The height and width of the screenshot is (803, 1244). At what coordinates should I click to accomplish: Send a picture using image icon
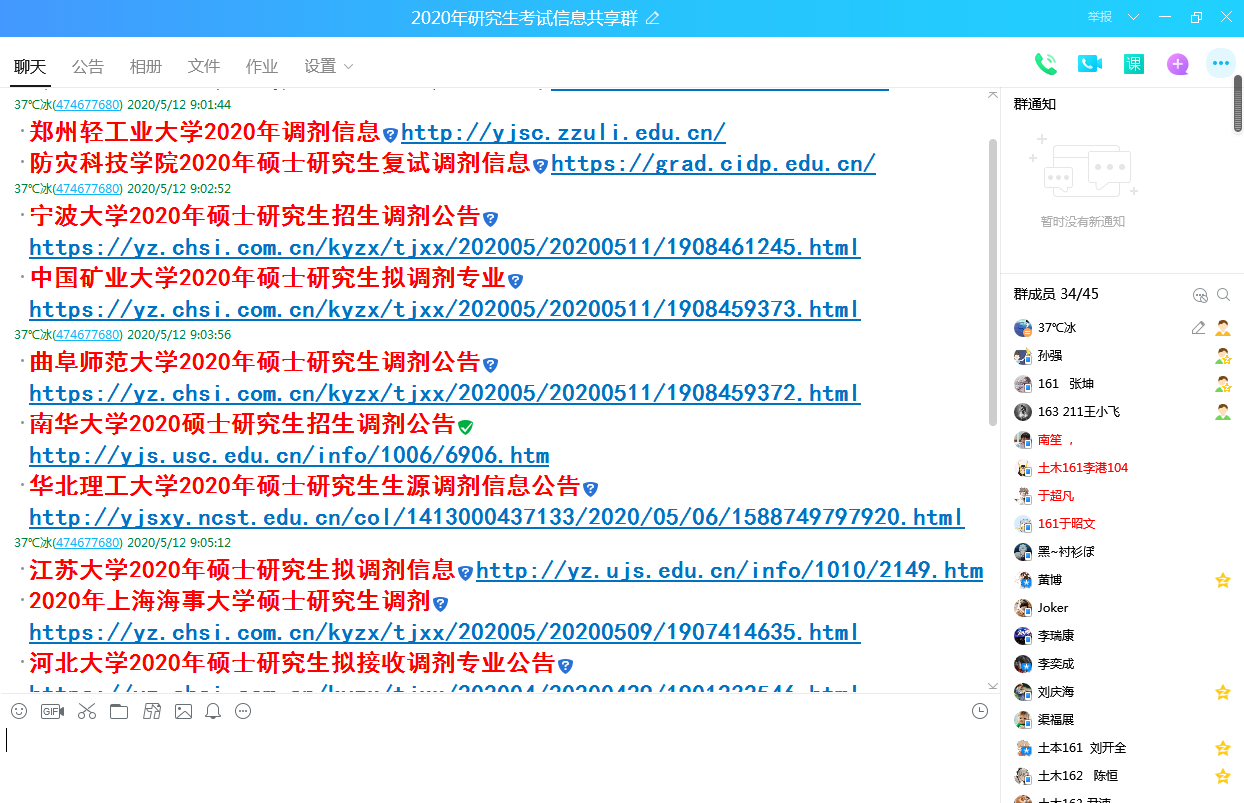point(183,711)
